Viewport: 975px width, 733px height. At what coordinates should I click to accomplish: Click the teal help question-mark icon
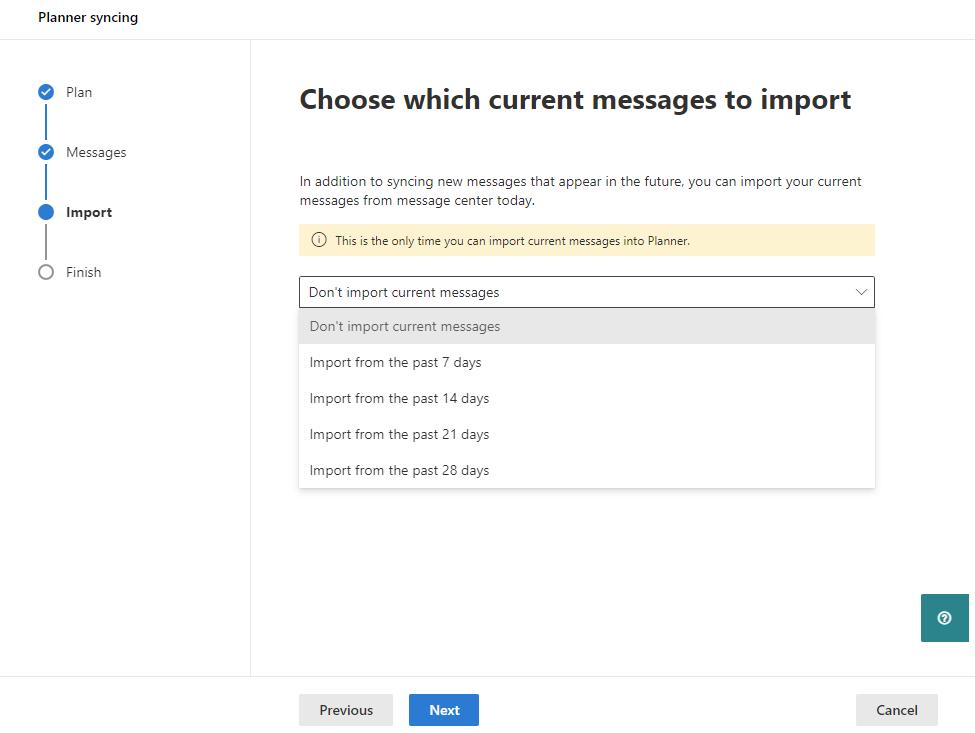pos(944,618)
